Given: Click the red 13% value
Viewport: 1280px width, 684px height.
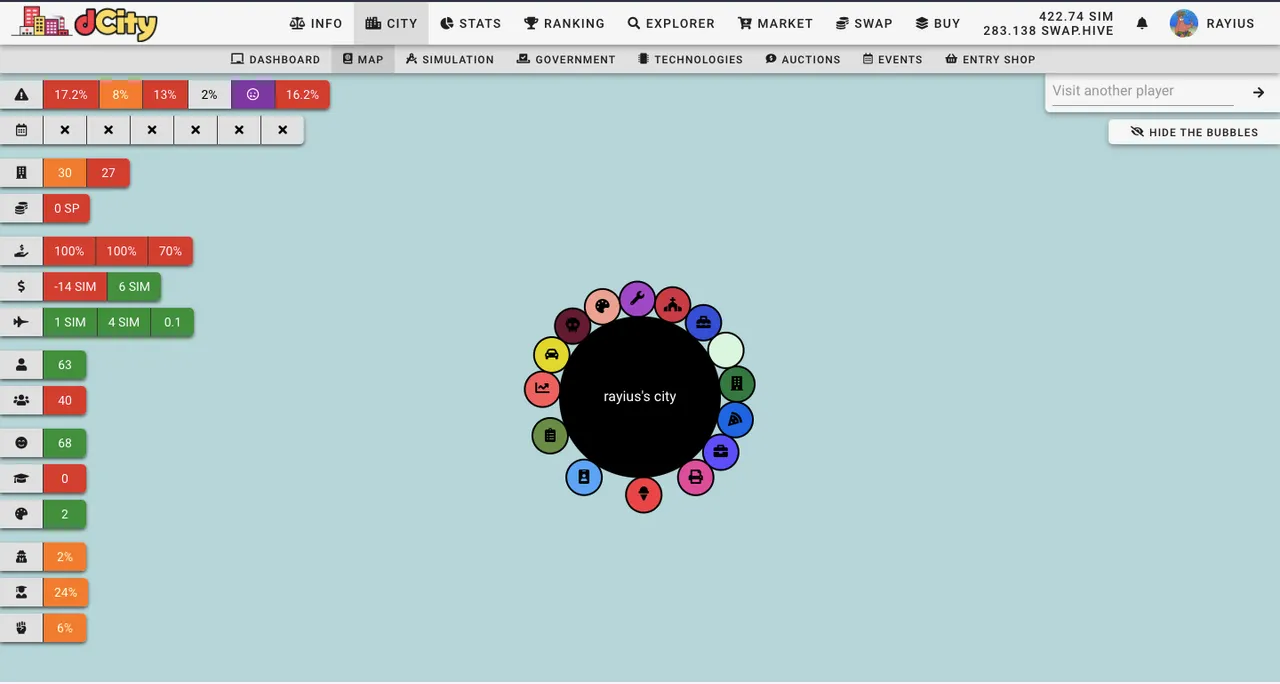Looking at the screenshot, I should coord(165,95).
